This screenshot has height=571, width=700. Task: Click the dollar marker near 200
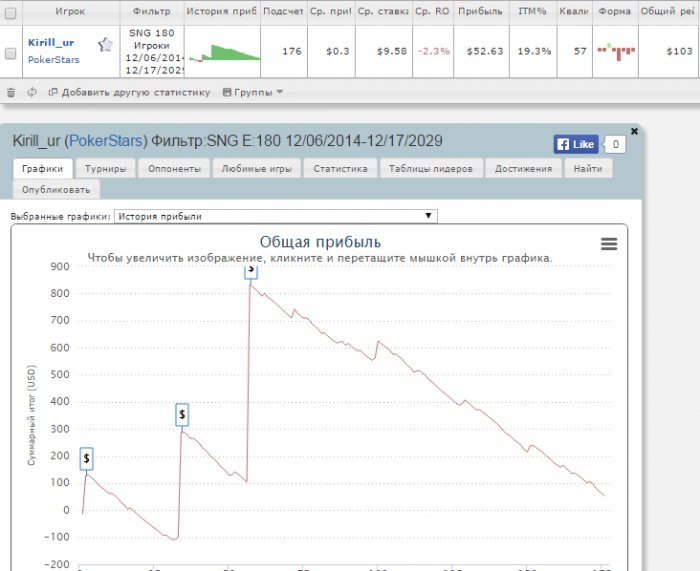(87, 458)
